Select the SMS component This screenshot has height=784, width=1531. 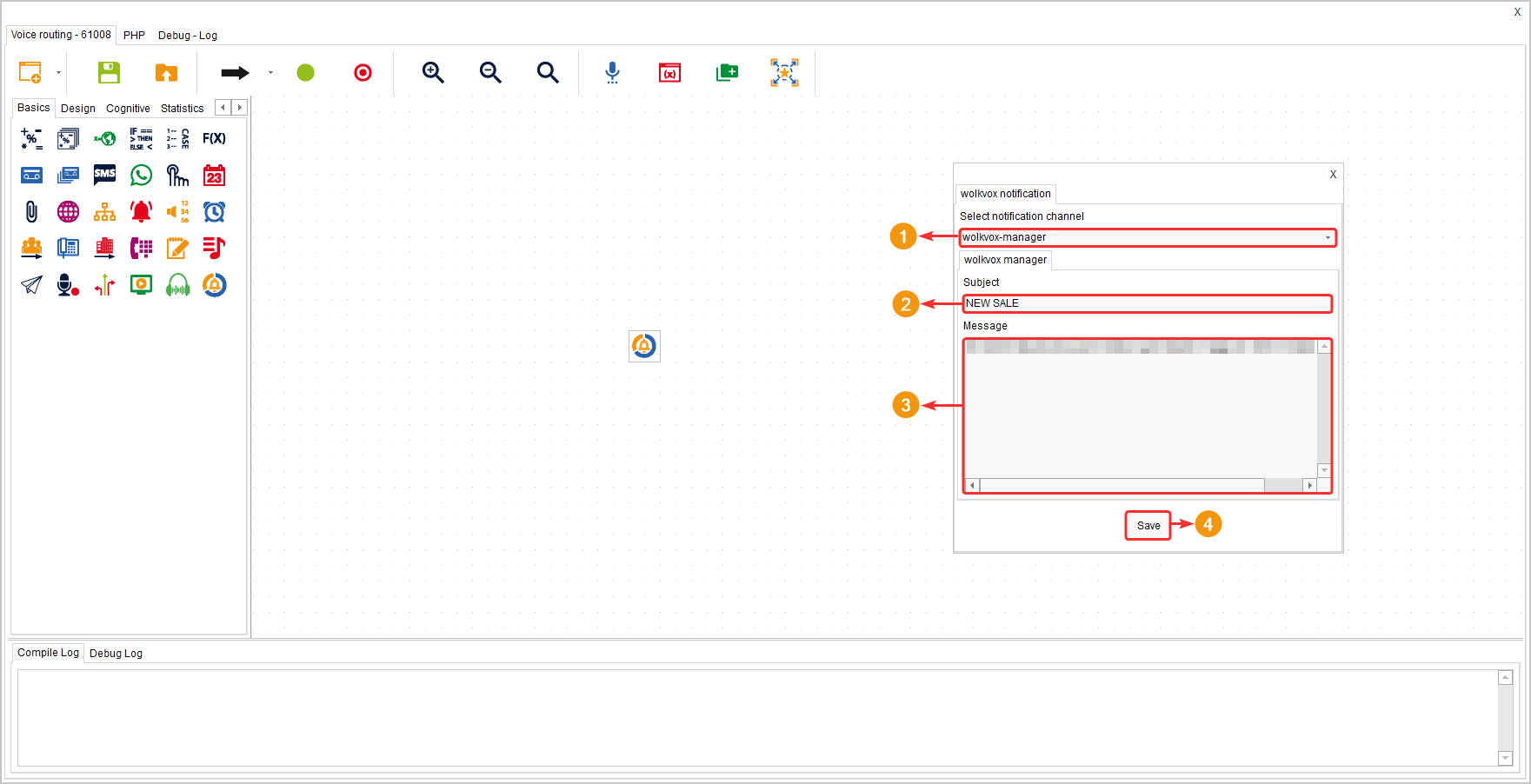pos(104,176)
